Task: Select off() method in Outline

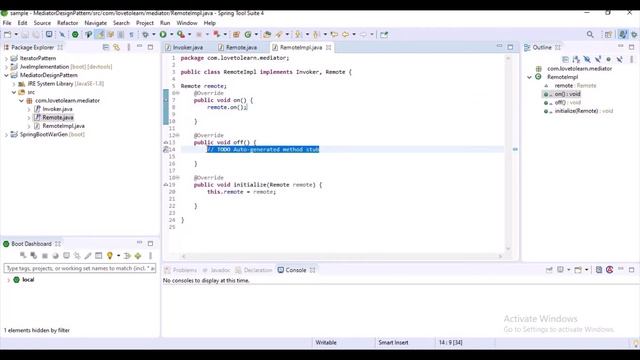Action: tap(562, 102)
